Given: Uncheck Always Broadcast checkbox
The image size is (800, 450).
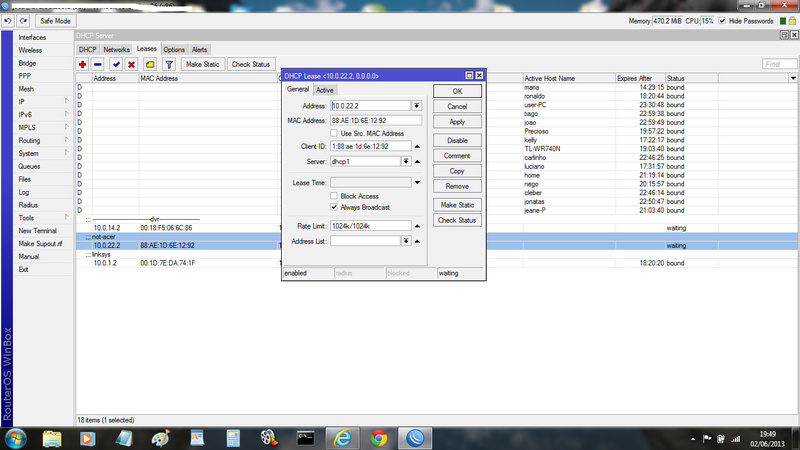Looking at the screenshot, I should click(334, 207).
